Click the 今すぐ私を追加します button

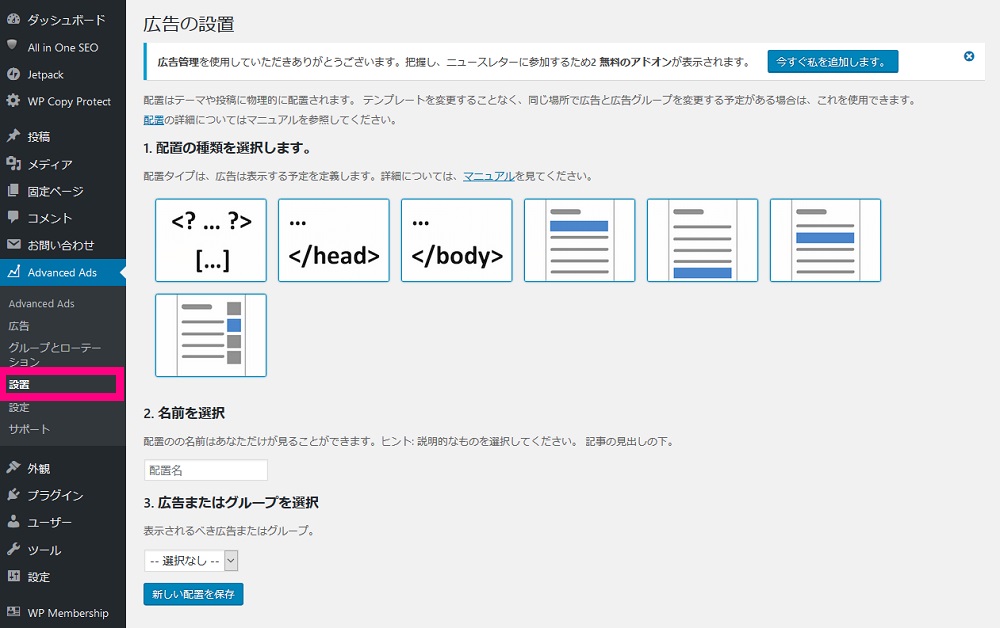832,62
